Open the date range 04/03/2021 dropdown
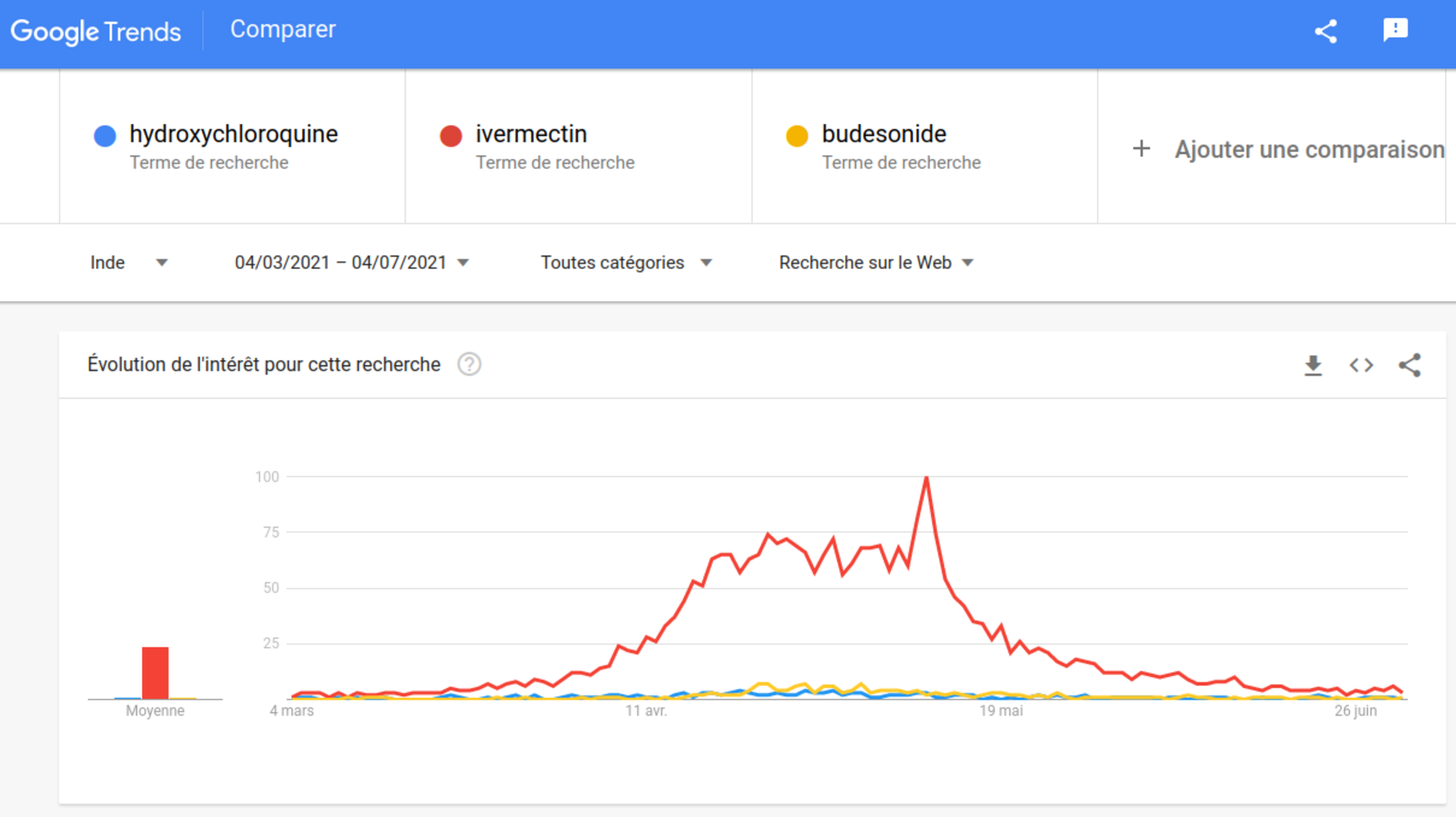Viewport: 1456px width, 817px height. [352, 263]
